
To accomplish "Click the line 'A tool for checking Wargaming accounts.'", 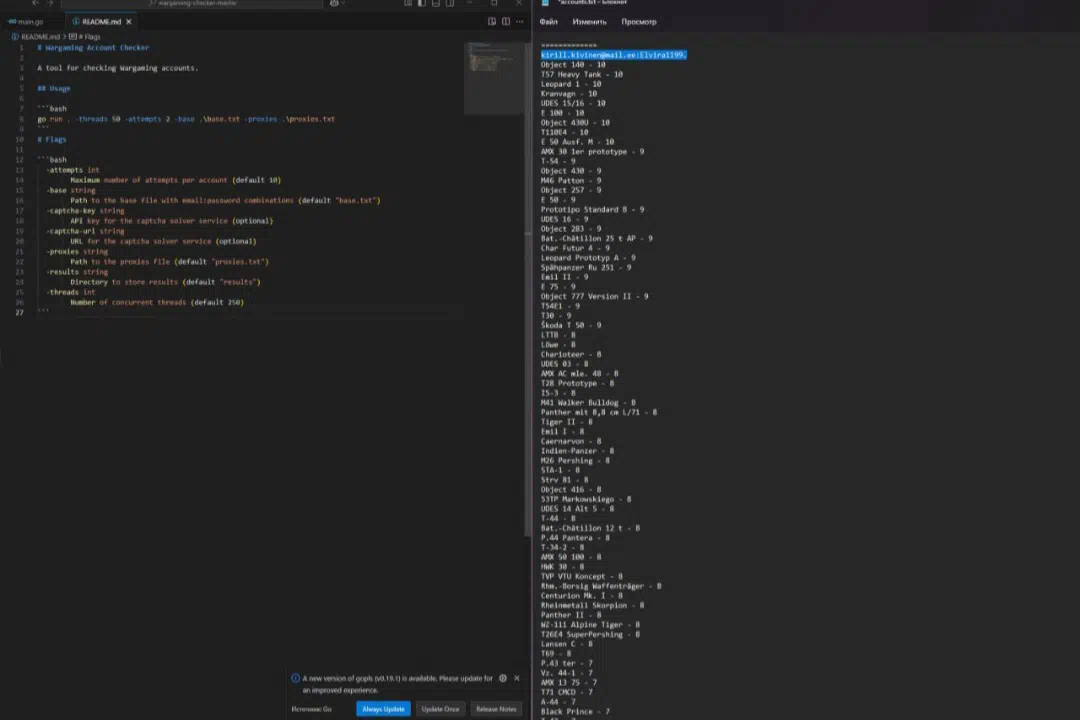I will click(x=118, y=68).
